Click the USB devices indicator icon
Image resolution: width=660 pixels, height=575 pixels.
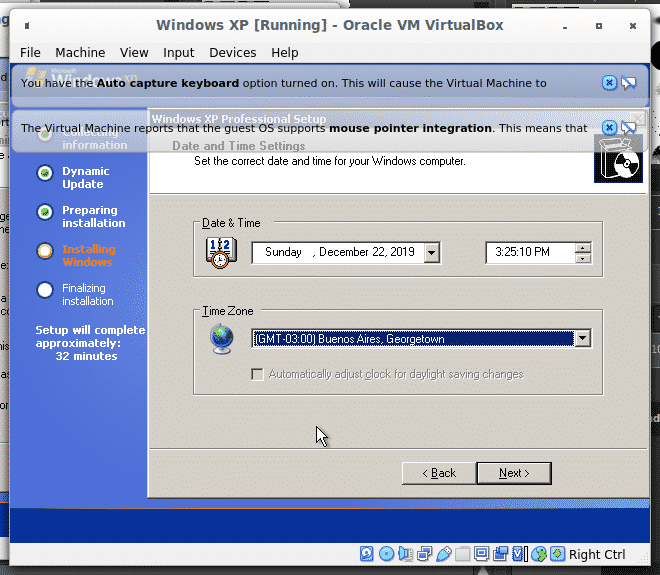point(444,554)
